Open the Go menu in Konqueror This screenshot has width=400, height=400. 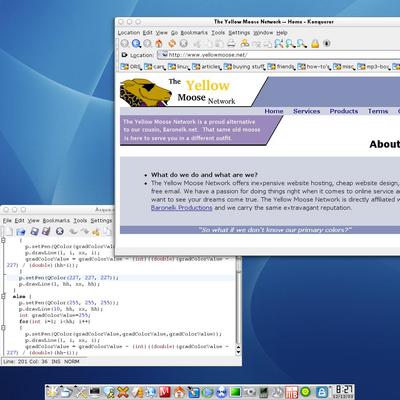point(174,33)
